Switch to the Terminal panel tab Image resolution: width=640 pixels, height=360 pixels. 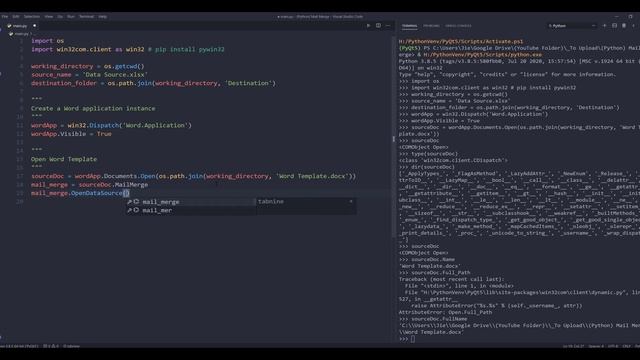pyautogui.click(x=409, y=26)
